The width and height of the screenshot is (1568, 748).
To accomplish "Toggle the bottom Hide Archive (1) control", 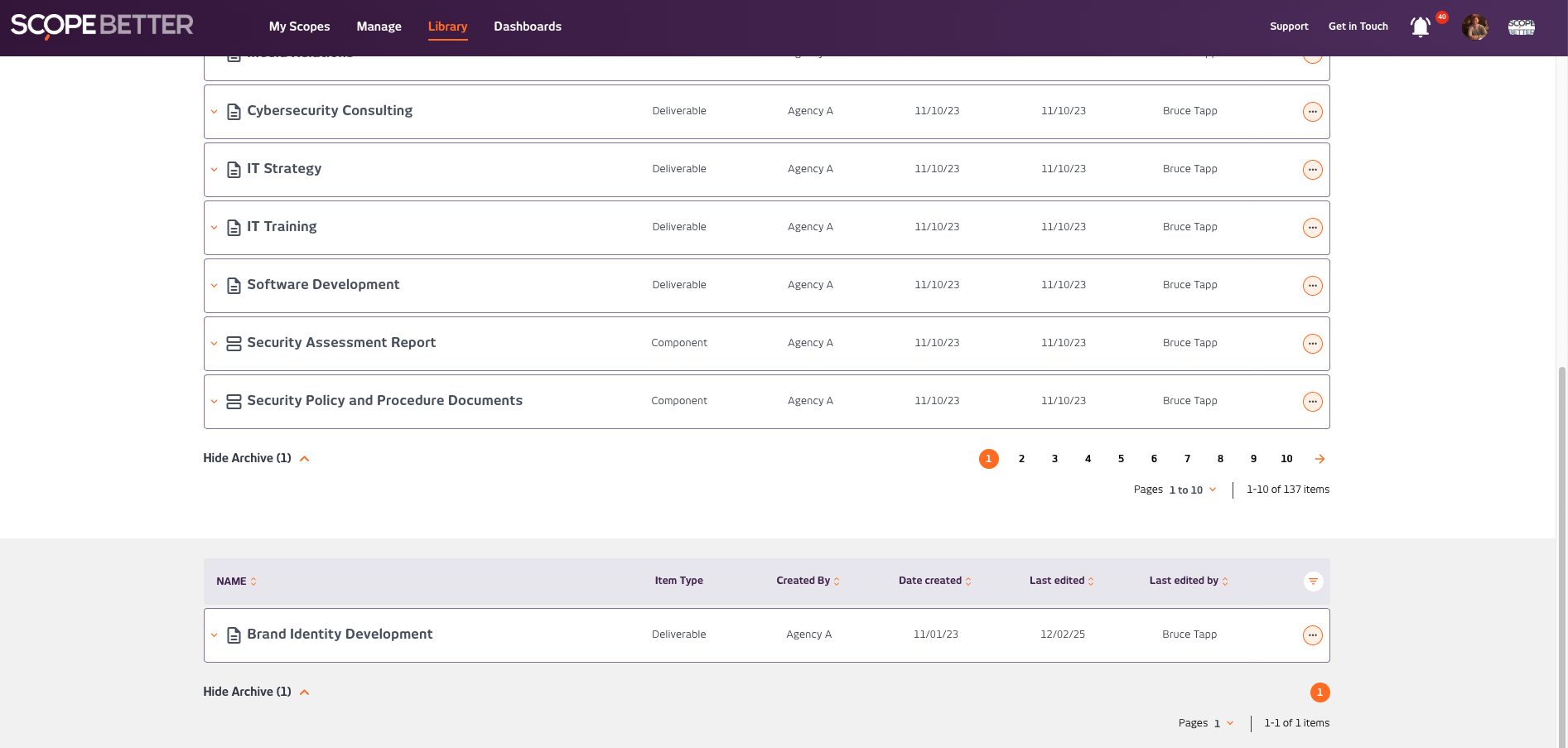I will tap(256, 693).
